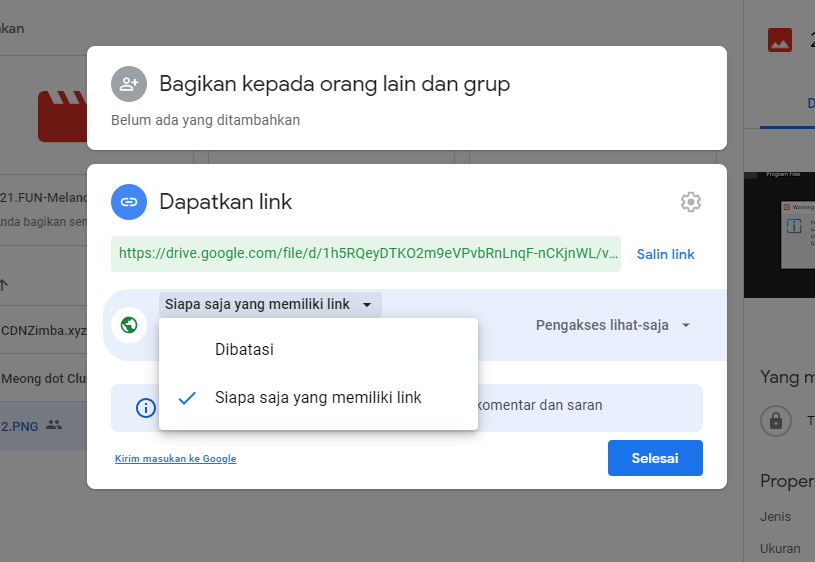Screen dimensions: 815x562
Task: Click the green globe icon
Action: coord(129,325)
